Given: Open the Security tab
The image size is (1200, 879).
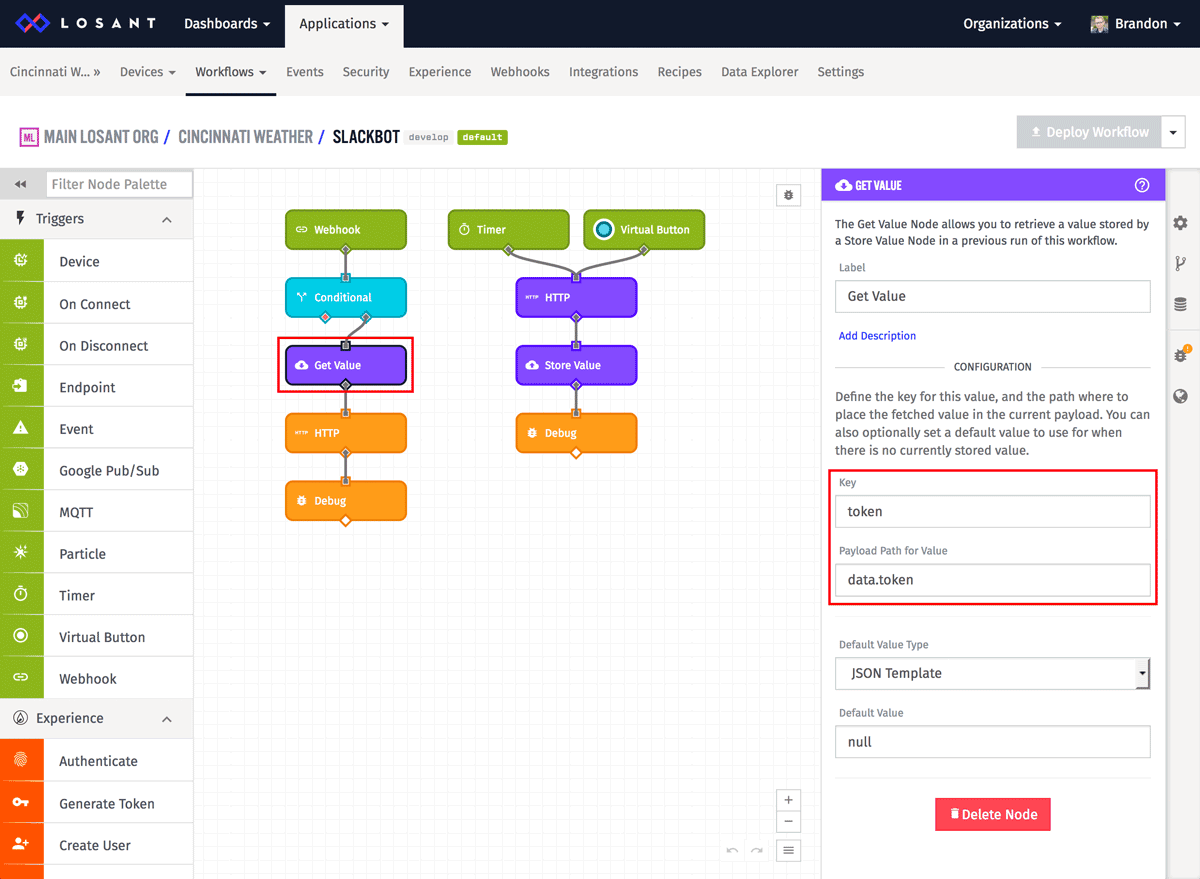Looking at the screenshot, I should tap(366, 72).
